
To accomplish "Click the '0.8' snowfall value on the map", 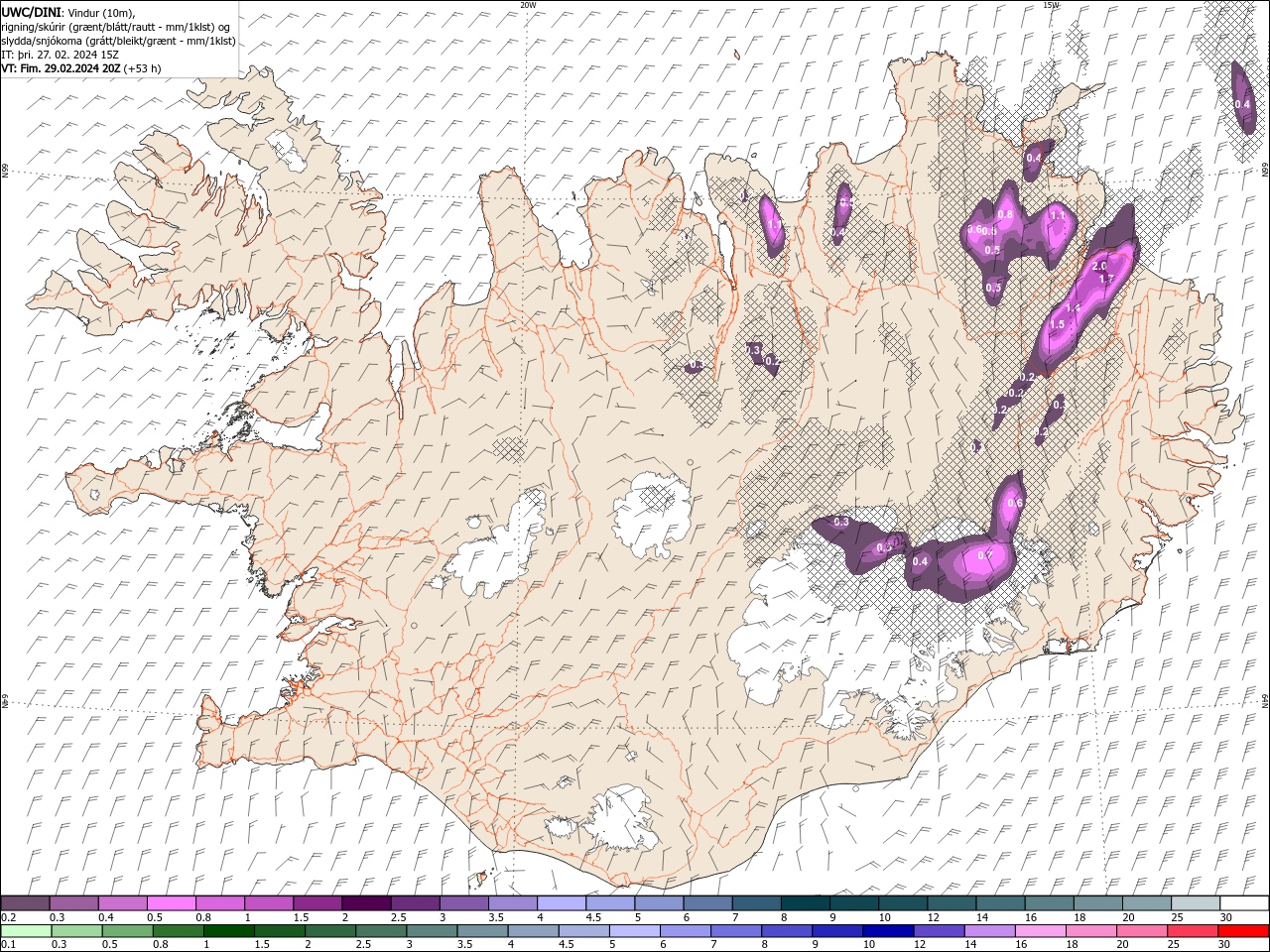I will pos(1005,214).
